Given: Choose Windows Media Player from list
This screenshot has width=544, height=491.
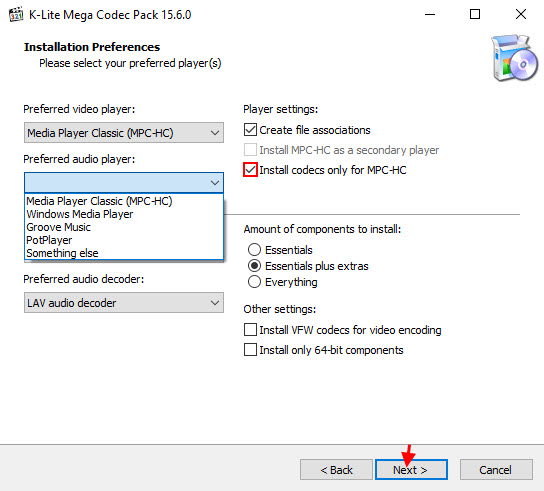Looking at the screenshot, I should click(x=124, y=214).
